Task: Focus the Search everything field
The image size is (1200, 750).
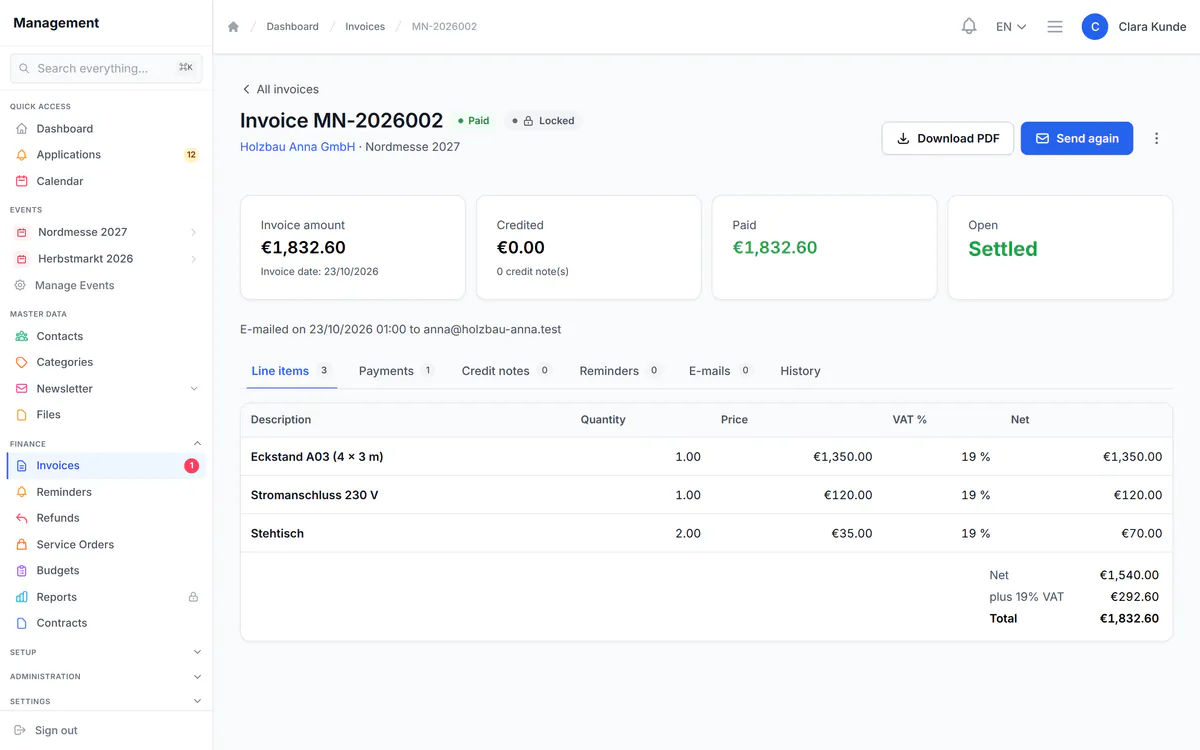Action: 106,68
